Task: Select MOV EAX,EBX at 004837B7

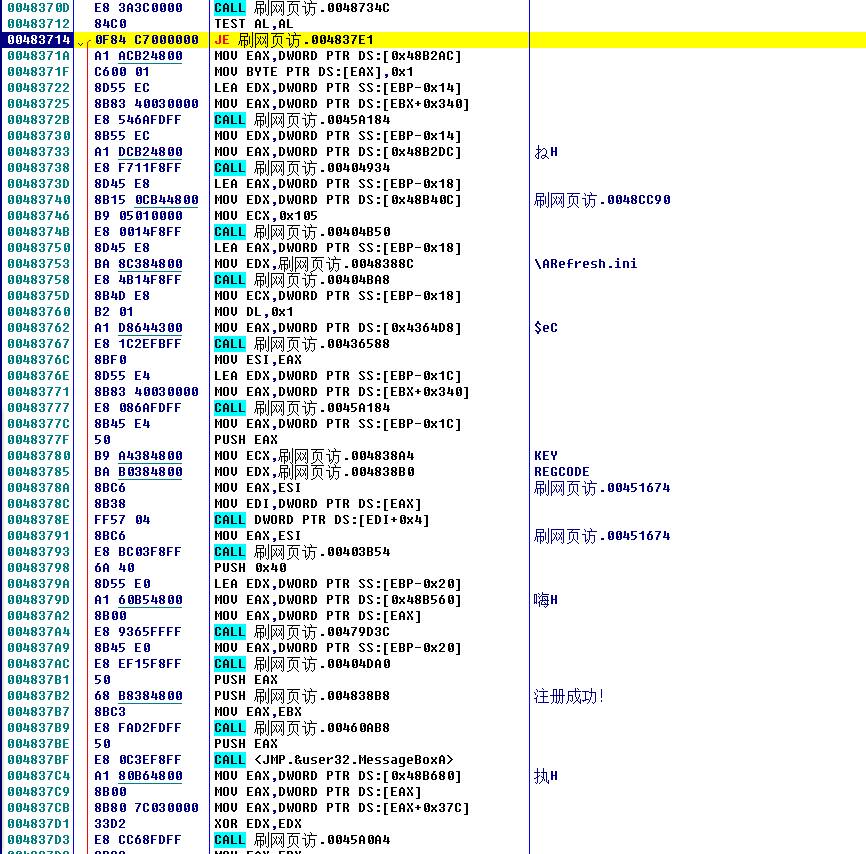Action: click(x=258, y=712)
